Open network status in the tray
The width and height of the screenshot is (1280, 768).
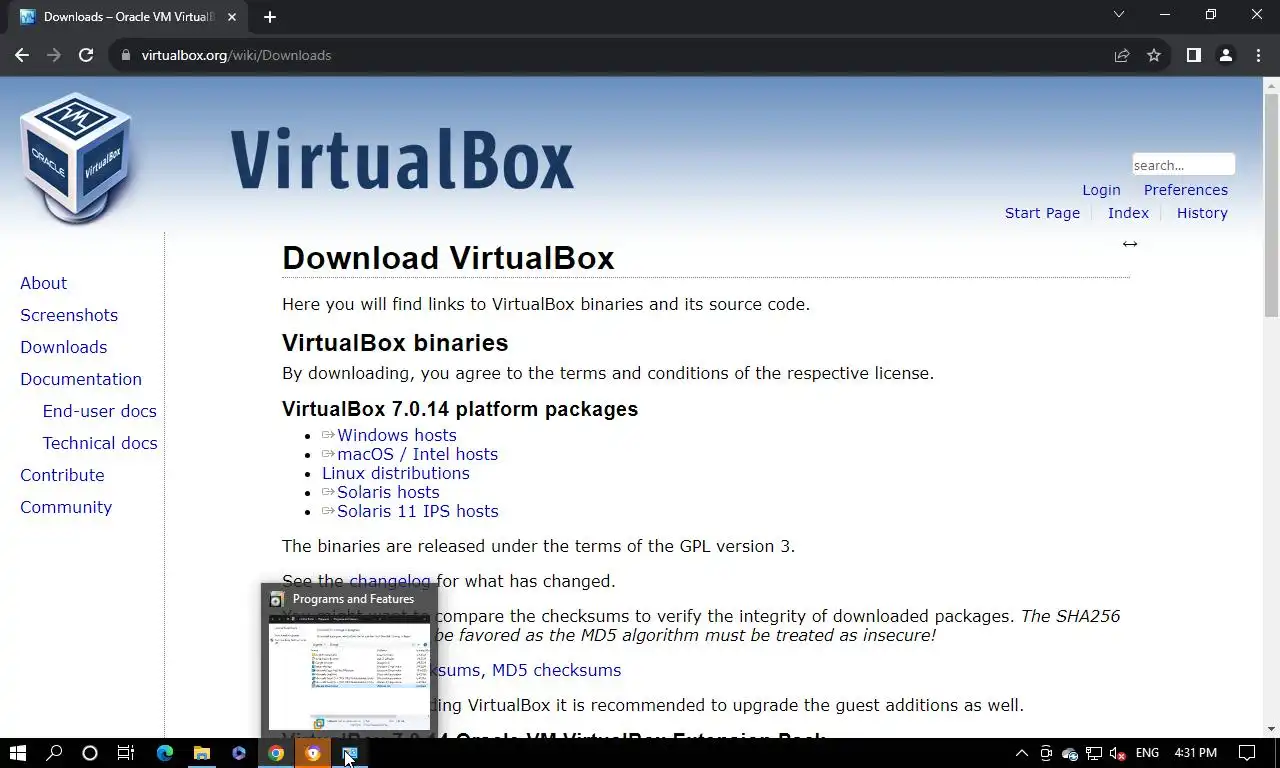(1094, 753)
